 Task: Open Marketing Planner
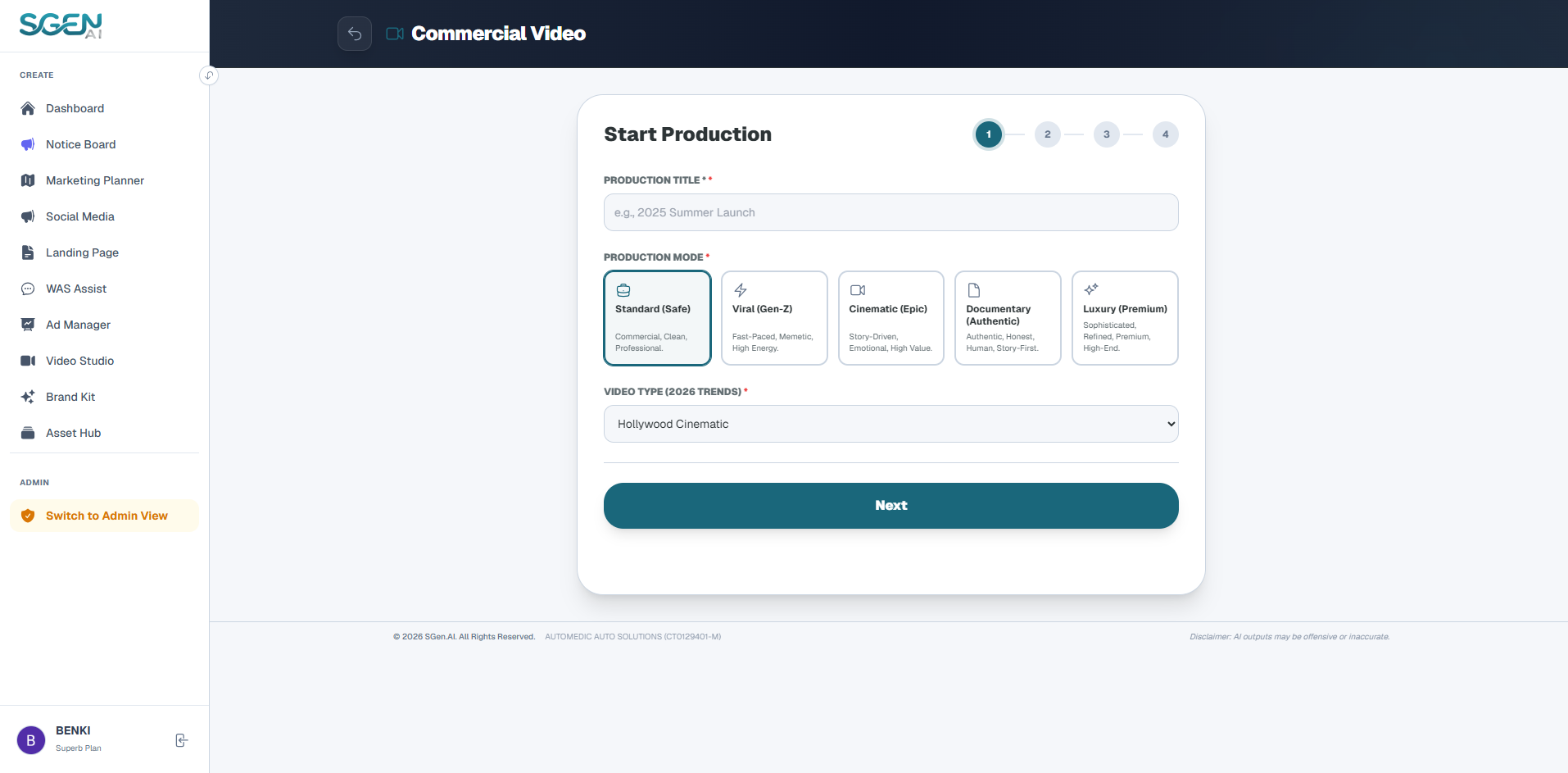[x=104, y=180]
